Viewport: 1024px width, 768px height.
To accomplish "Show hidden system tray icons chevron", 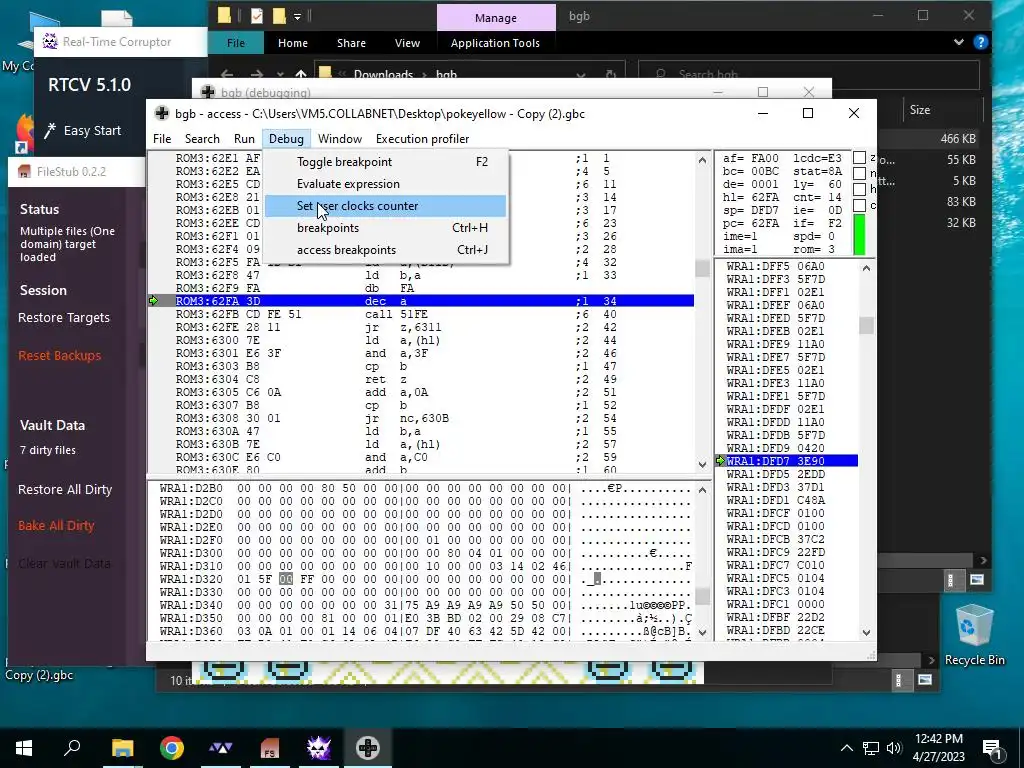I will coord(846,748).
